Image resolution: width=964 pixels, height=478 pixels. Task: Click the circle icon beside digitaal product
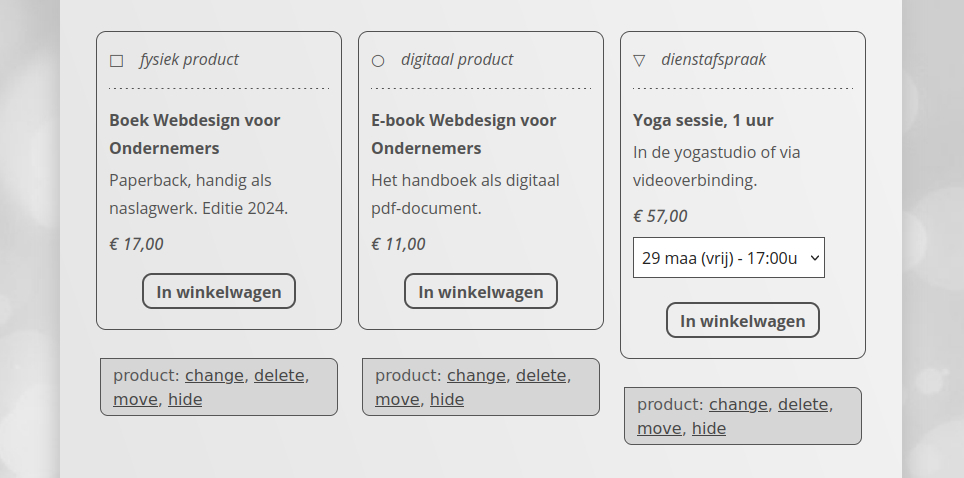point(378,60)
